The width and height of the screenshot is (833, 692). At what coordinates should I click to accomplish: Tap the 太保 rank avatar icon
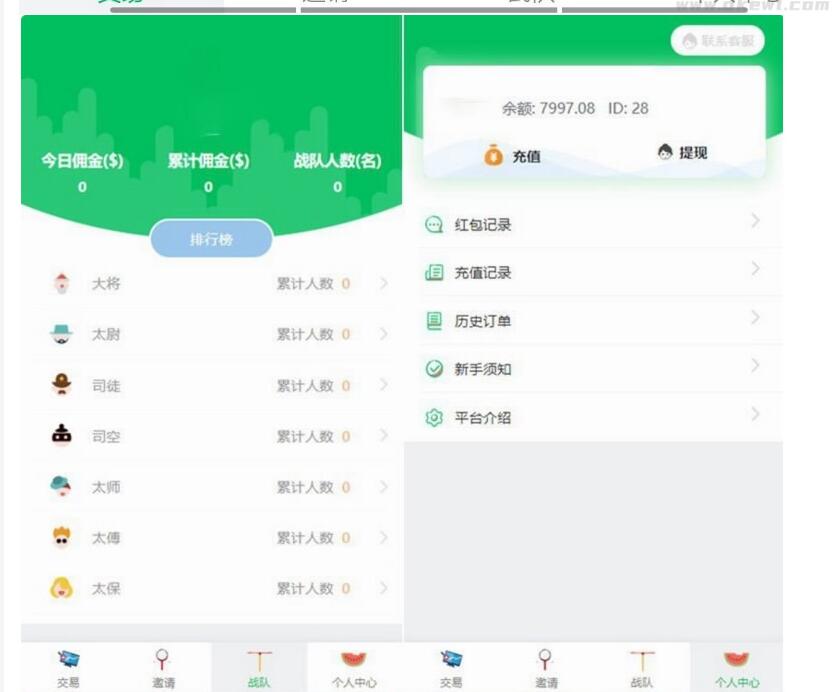pyautogui.click(x=62, y=588)
